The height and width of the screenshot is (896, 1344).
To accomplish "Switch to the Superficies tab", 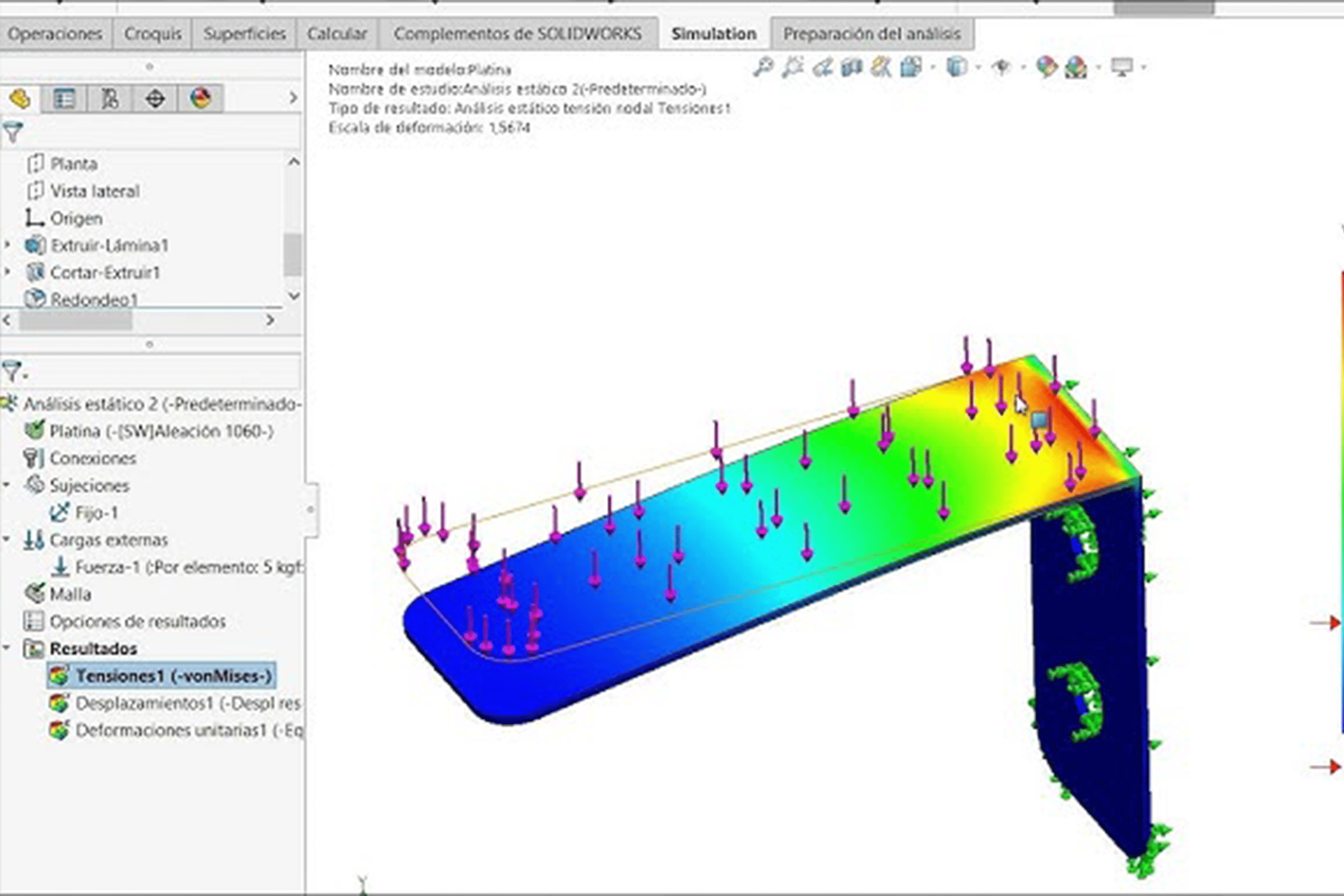I will click(245, 34).
